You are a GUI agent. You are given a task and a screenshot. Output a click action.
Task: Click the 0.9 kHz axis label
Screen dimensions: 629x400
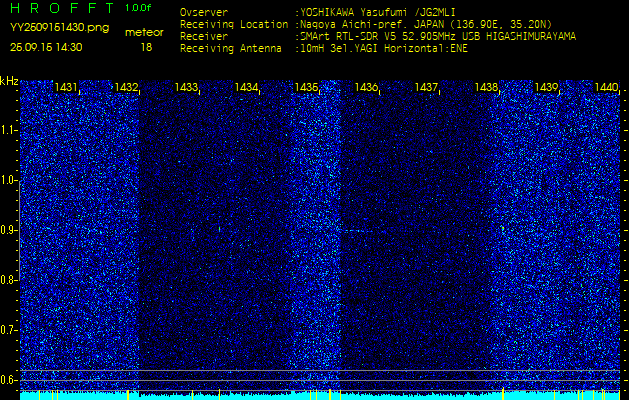coord(8,230)
